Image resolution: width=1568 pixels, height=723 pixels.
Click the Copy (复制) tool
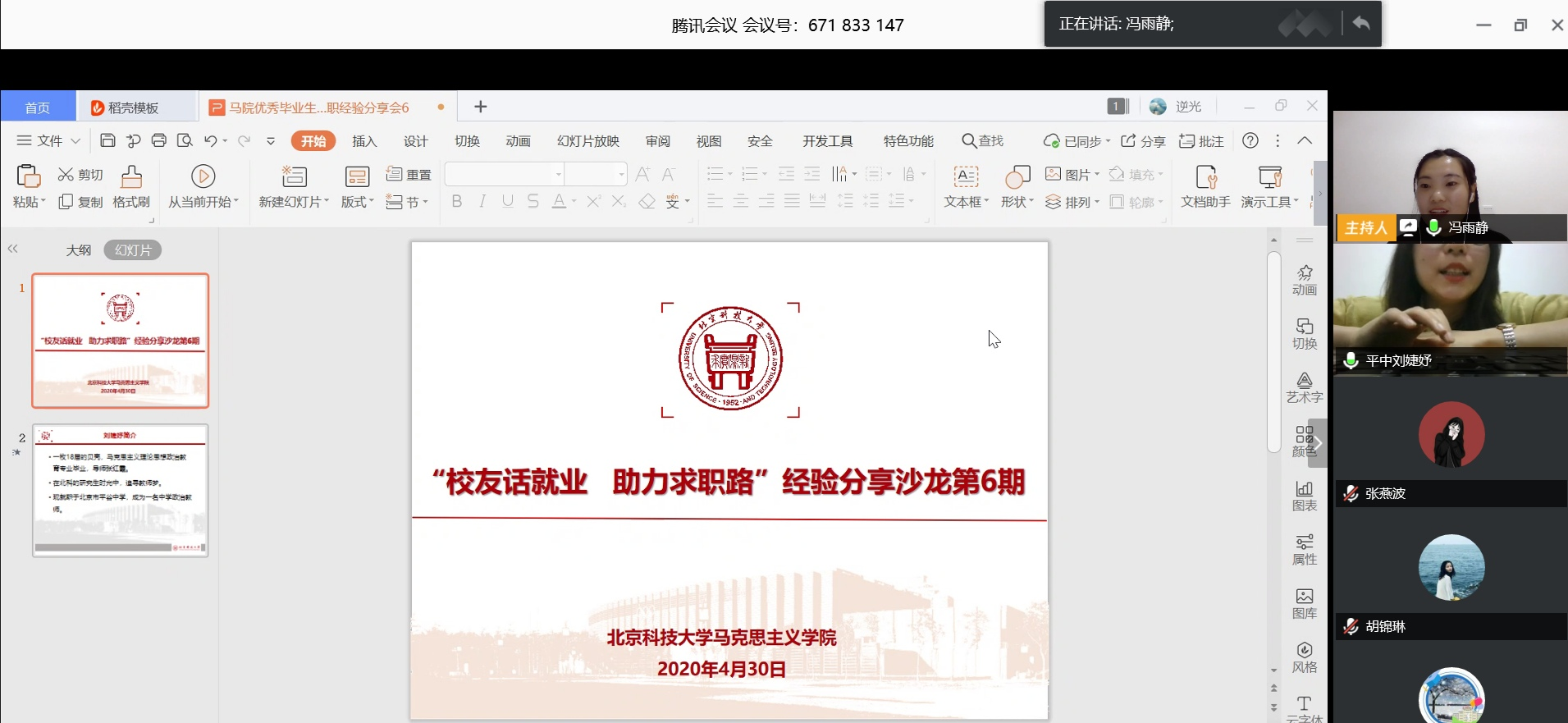(x=80, y=202)
